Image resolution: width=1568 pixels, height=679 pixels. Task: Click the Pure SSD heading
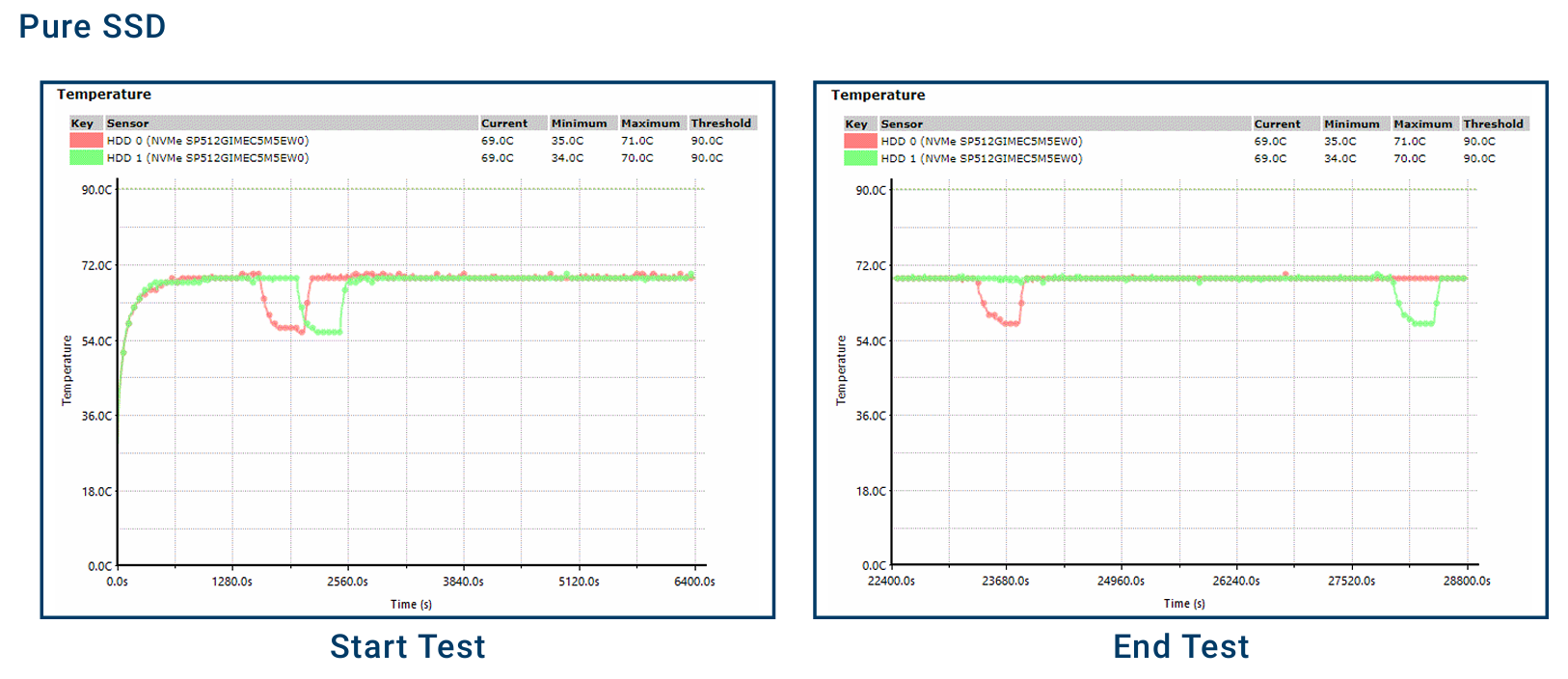pos(93,27)
